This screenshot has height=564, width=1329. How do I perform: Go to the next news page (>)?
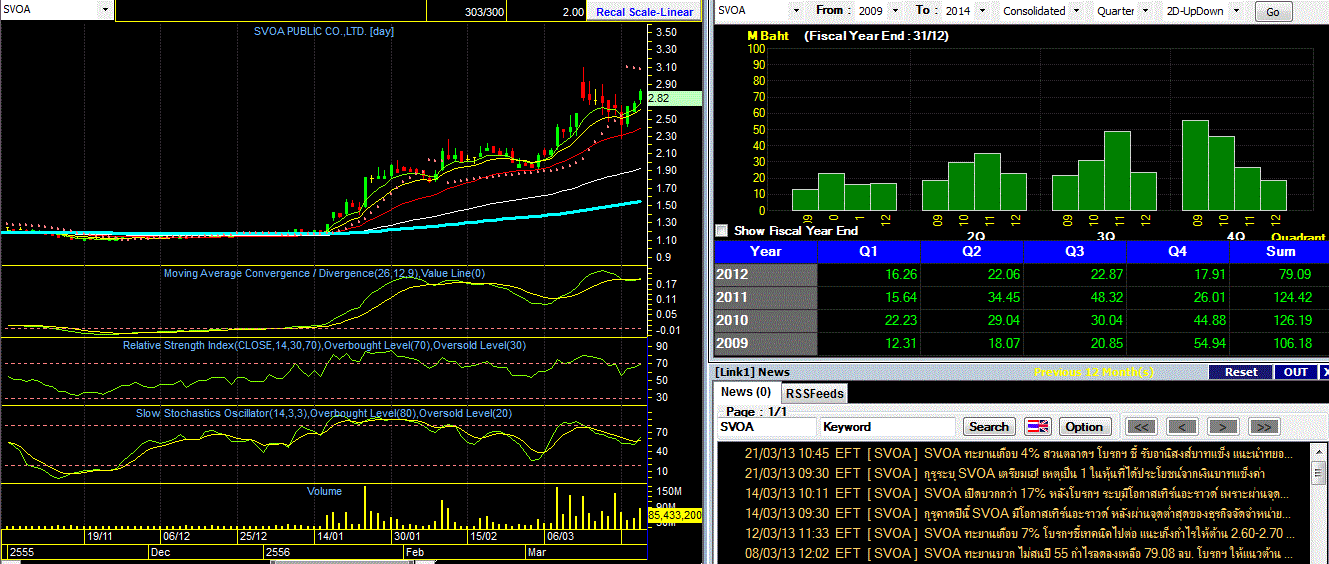1223,427
